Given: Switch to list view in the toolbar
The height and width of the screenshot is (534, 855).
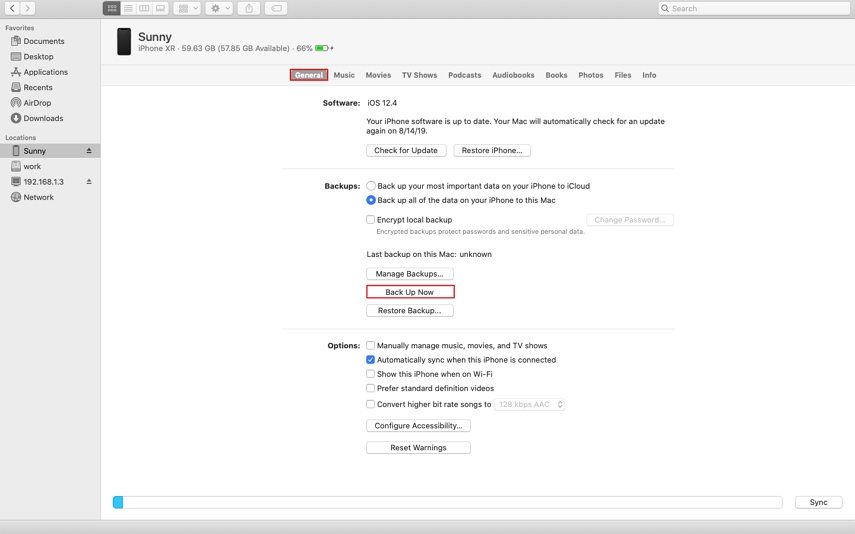Looking at the screenshot, I should (128, 8).
